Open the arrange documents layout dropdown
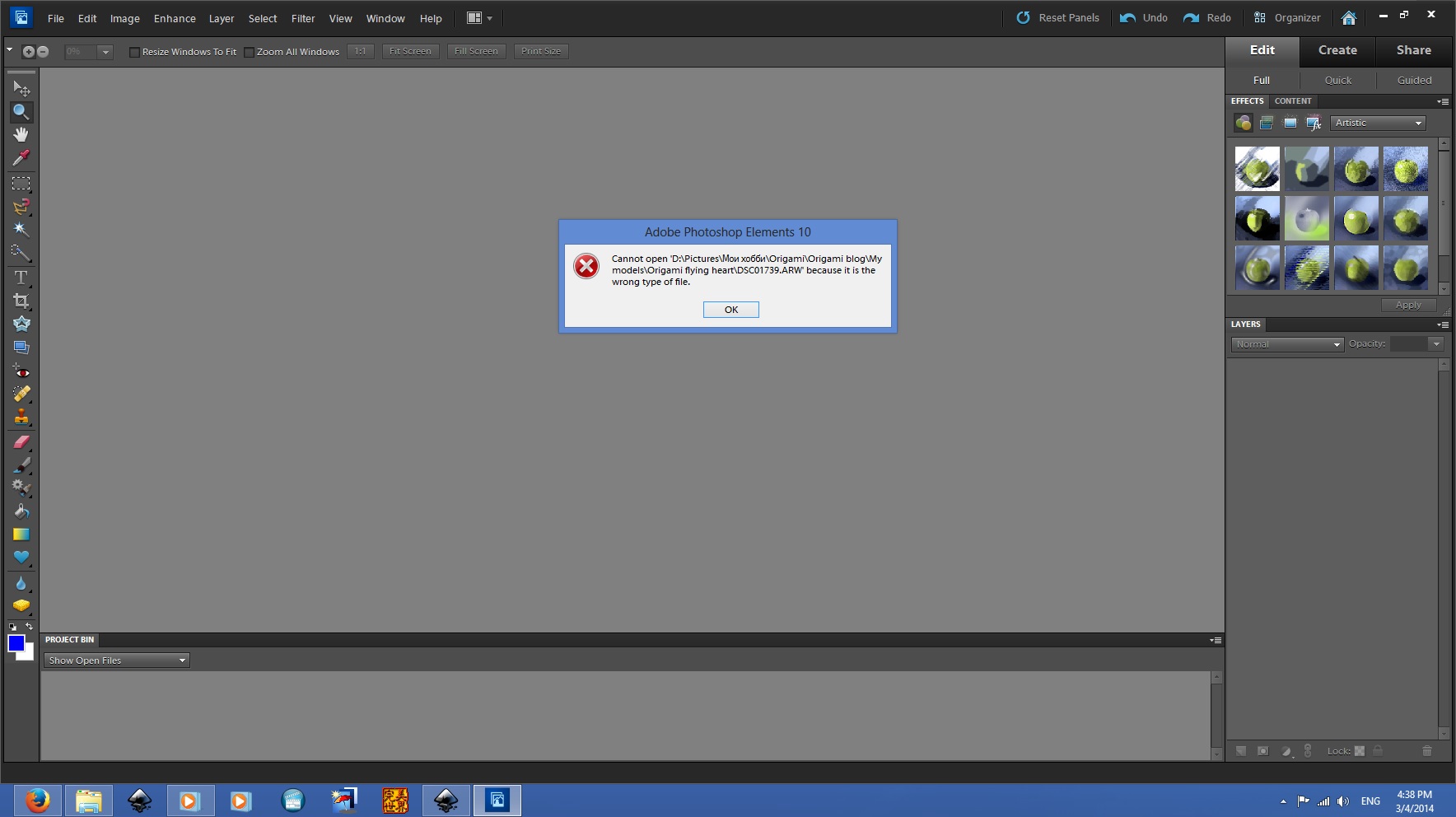 pos(479,18)
